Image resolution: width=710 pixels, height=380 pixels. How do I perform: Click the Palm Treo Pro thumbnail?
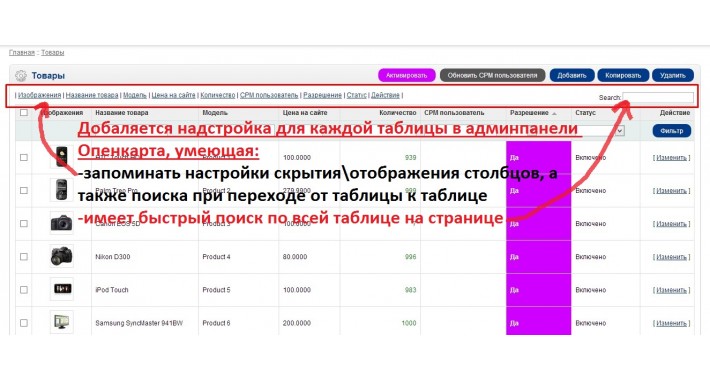62,190
